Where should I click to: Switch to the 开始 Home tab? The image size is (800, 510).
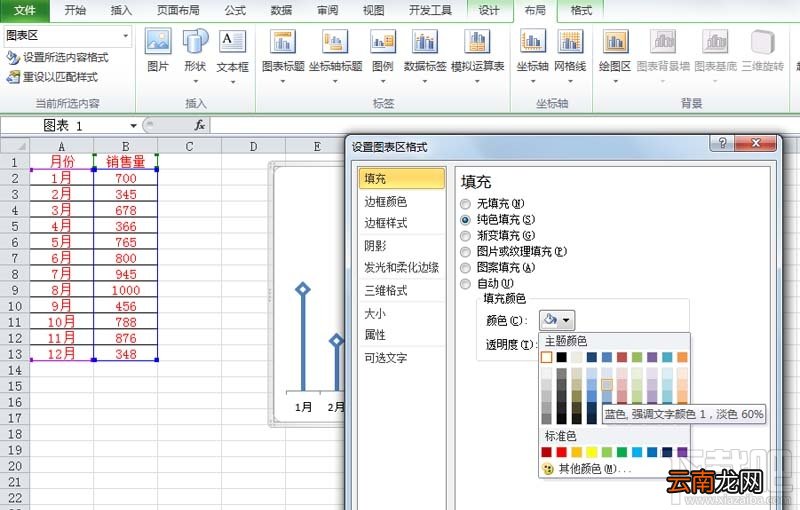75,11
